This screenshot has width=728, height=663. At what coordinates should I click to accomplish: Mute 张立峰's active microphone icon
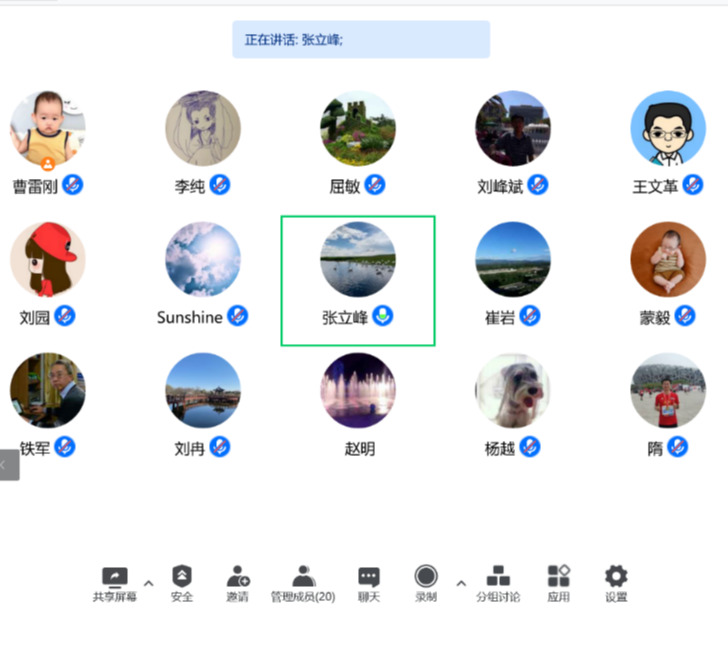coord(383,316)
